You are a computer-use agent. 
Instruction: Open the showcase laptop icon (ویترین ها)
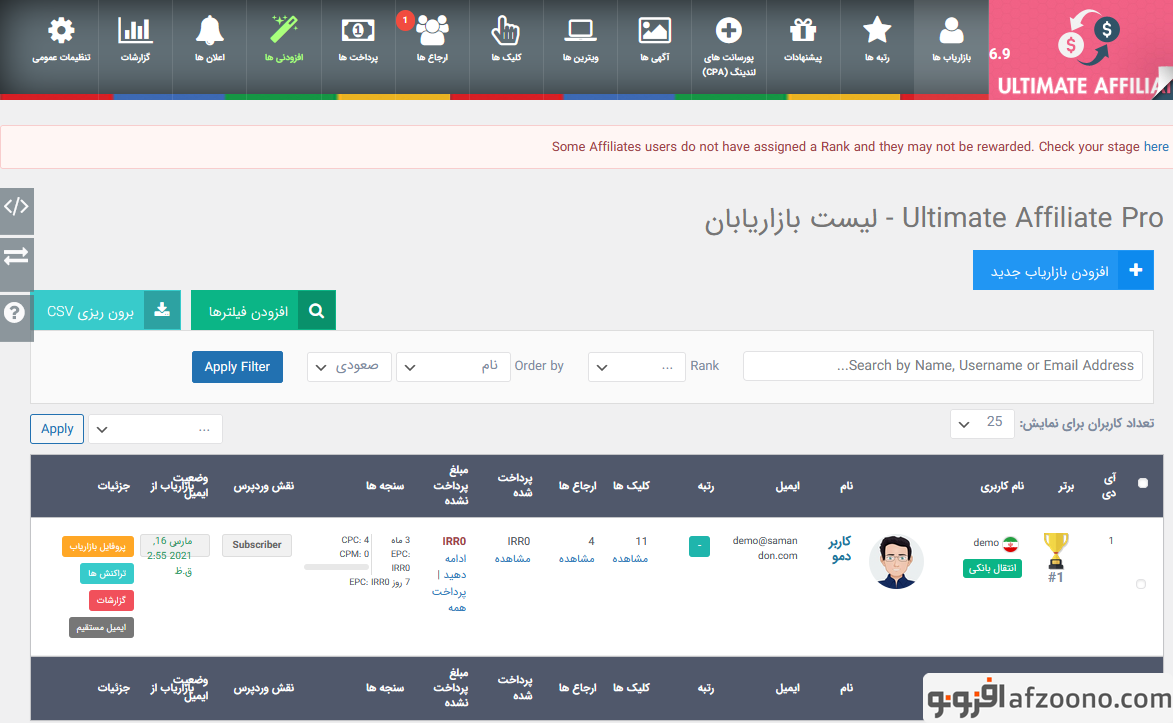click(x=580, y=31)
